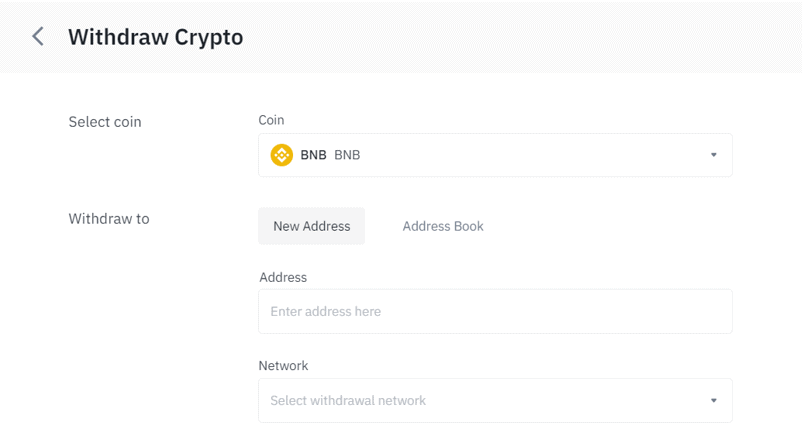Open the Select withdrawal network dropdown
802x448 pixels.
point(495,400)
